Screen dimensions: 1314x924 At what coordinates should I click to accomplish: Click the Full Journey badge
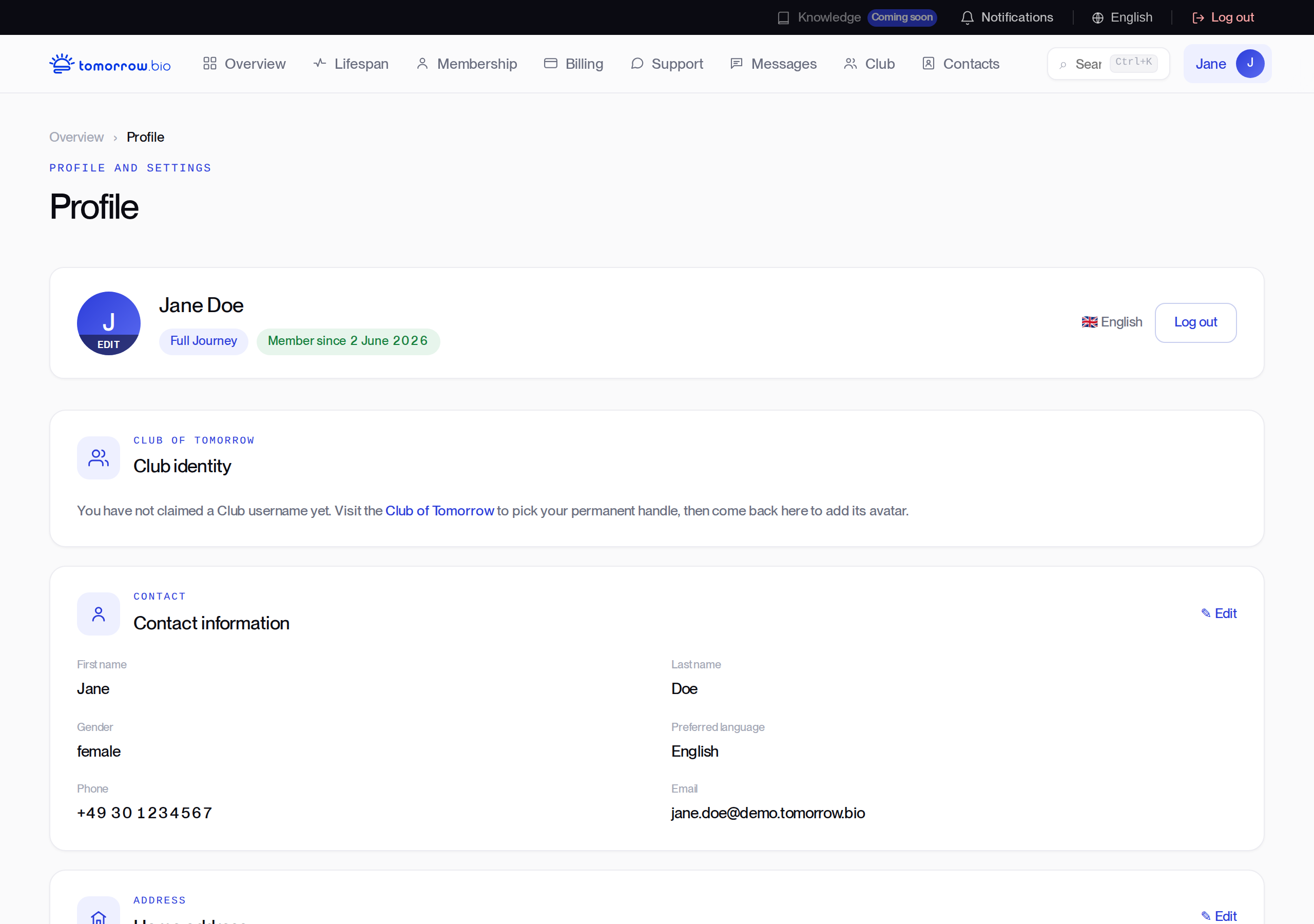point(204,341)
